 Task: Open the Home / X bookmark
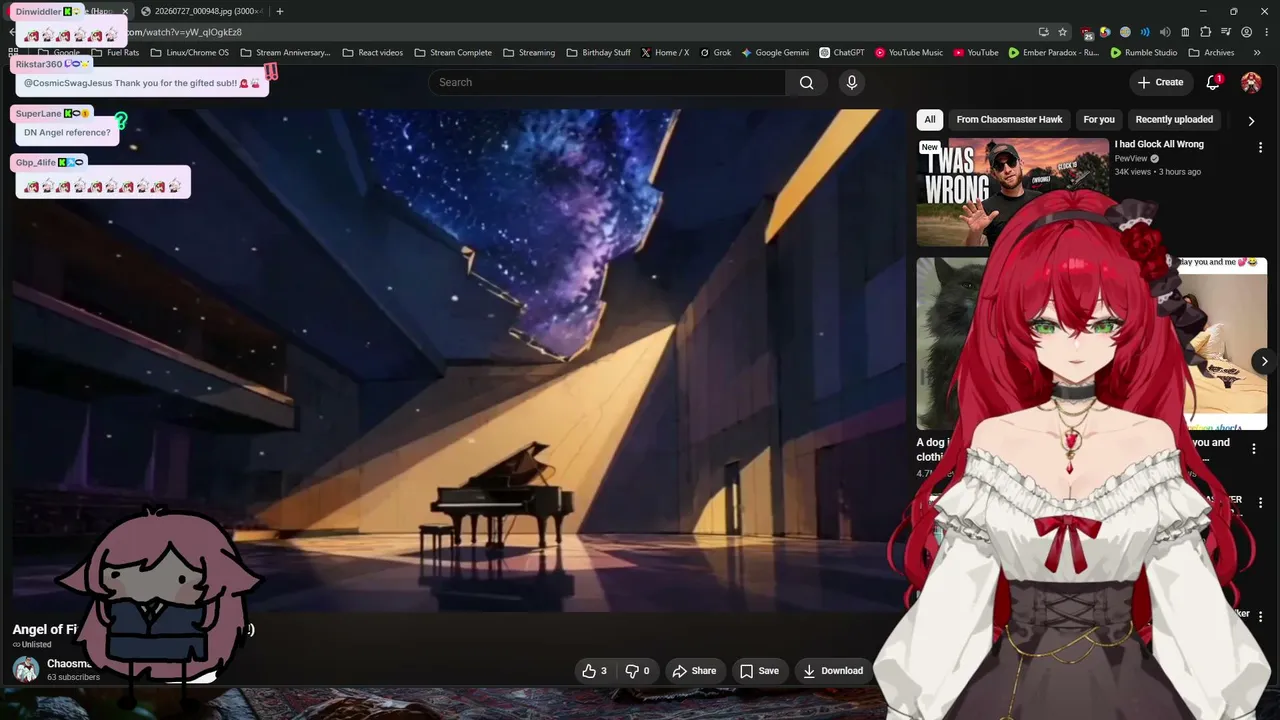pos(665,52)
